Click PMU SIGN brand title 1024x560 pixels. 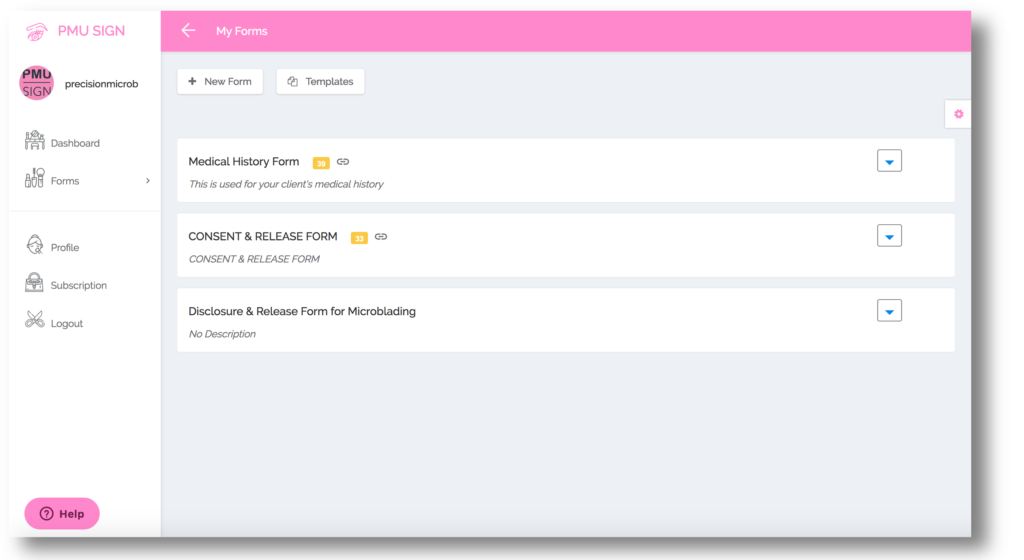pyautogui.click(x=91, y=31)
